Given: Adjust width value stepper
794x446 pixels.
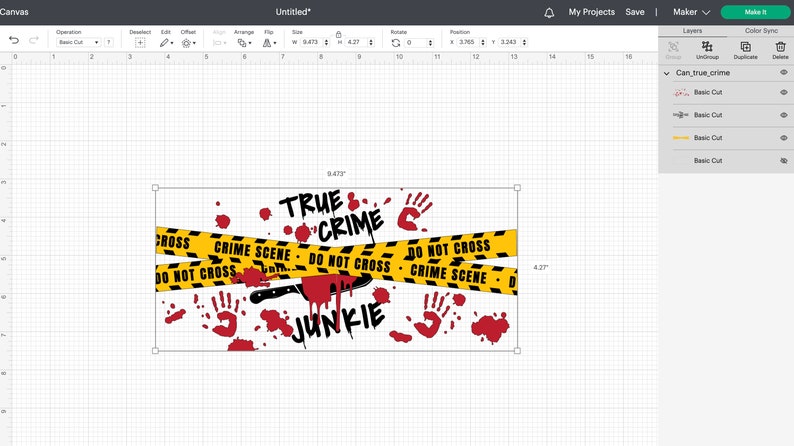Looking at the screenshot, I should [326, 42].
